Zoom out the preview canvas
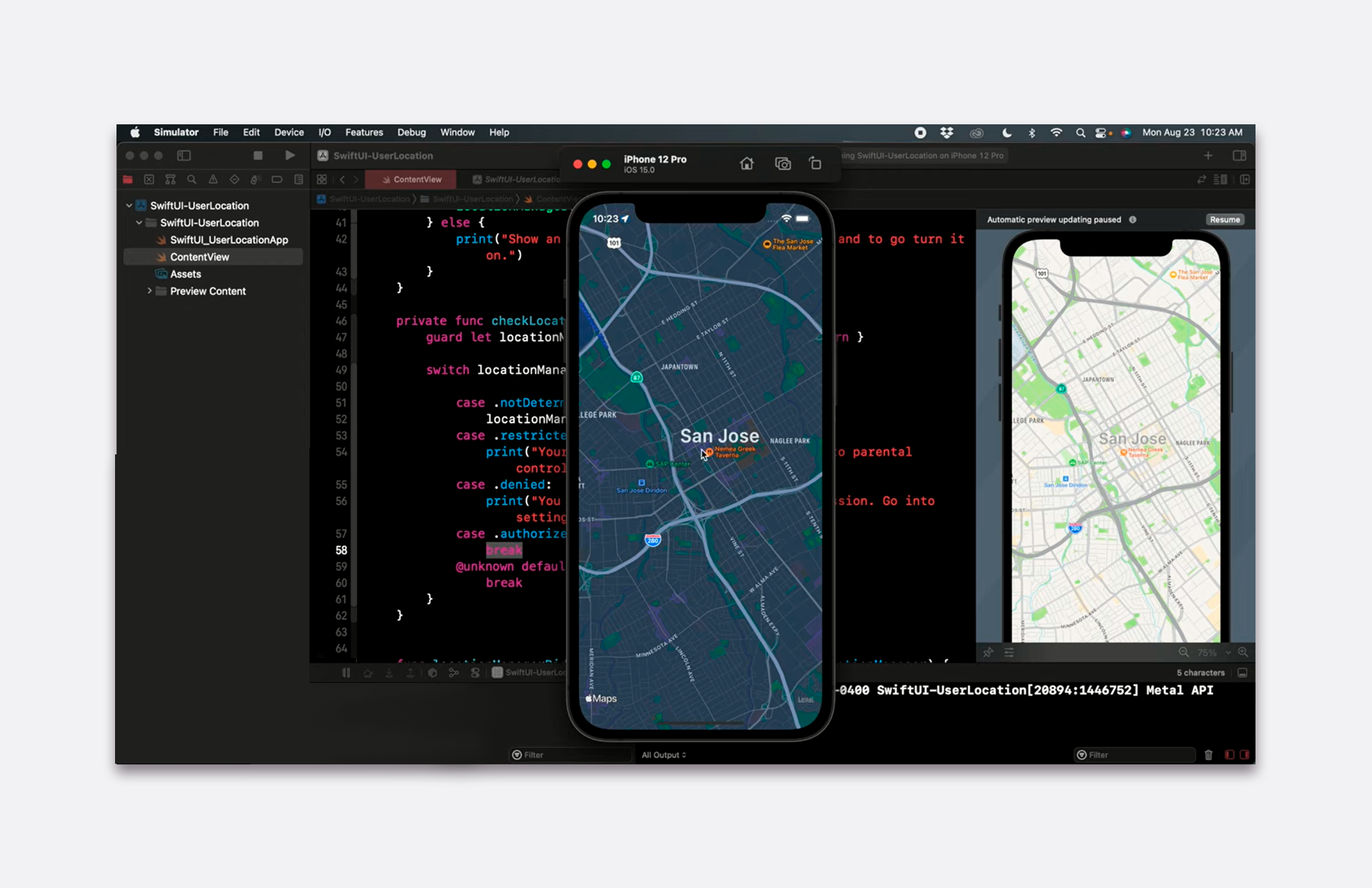Screen dimensions: 1372x888 1183,652
